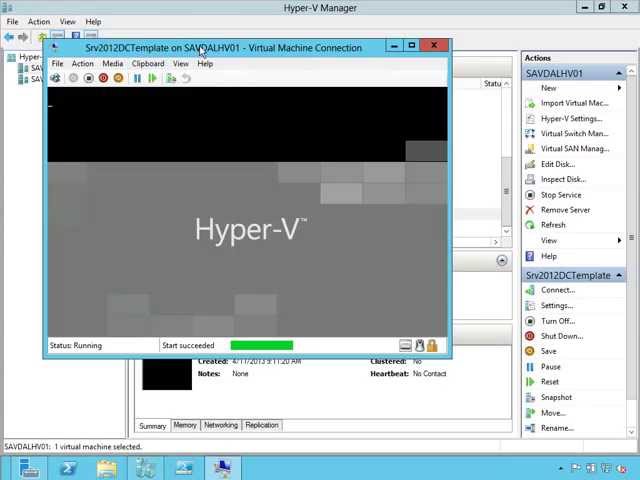
Task: Open Virtual Switch Manager action
Action: [574, 133]
